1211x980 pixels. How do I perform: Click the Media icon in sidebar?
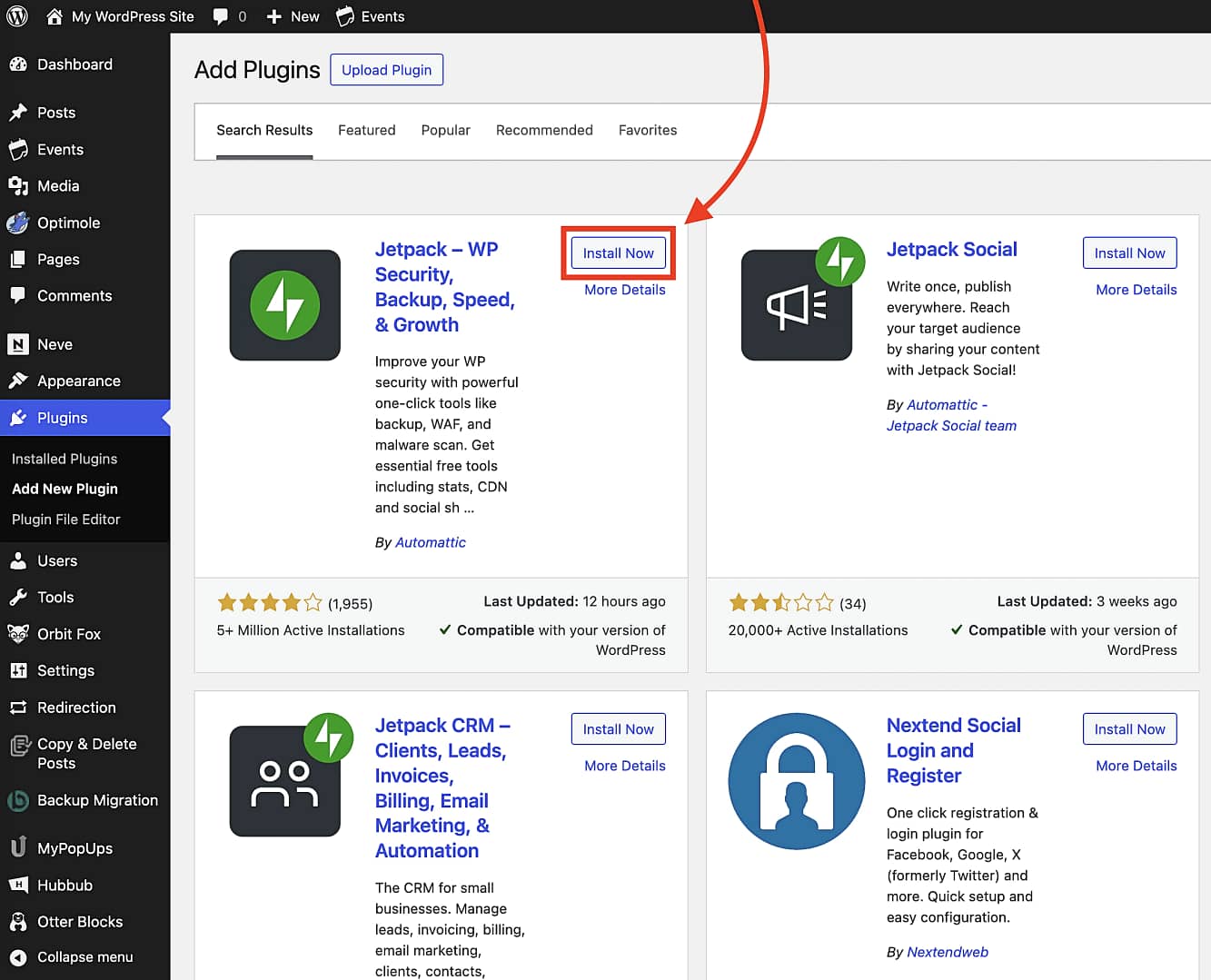pyautogui.click(x=18, y=186)
